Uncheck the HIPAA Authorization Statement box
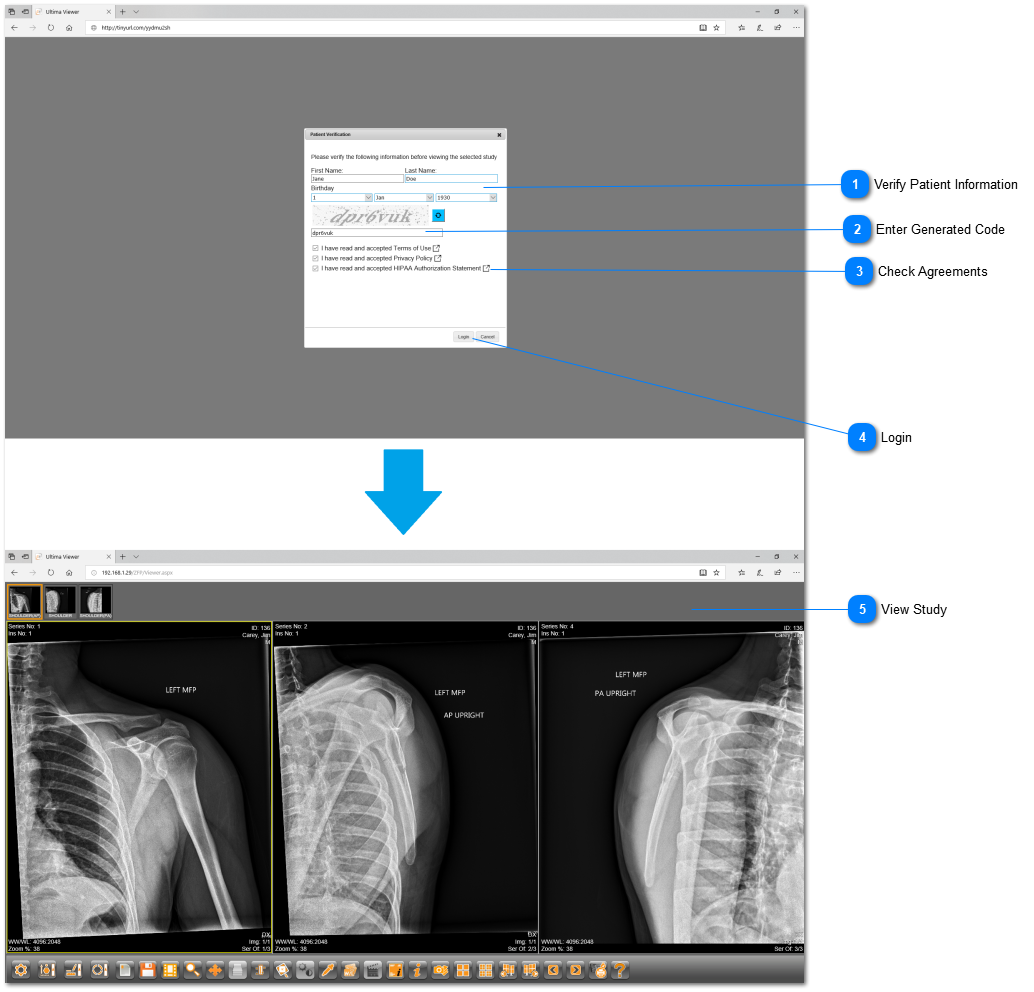The width and height of the screenshot is (1034, 992). (x=315, y=268)
